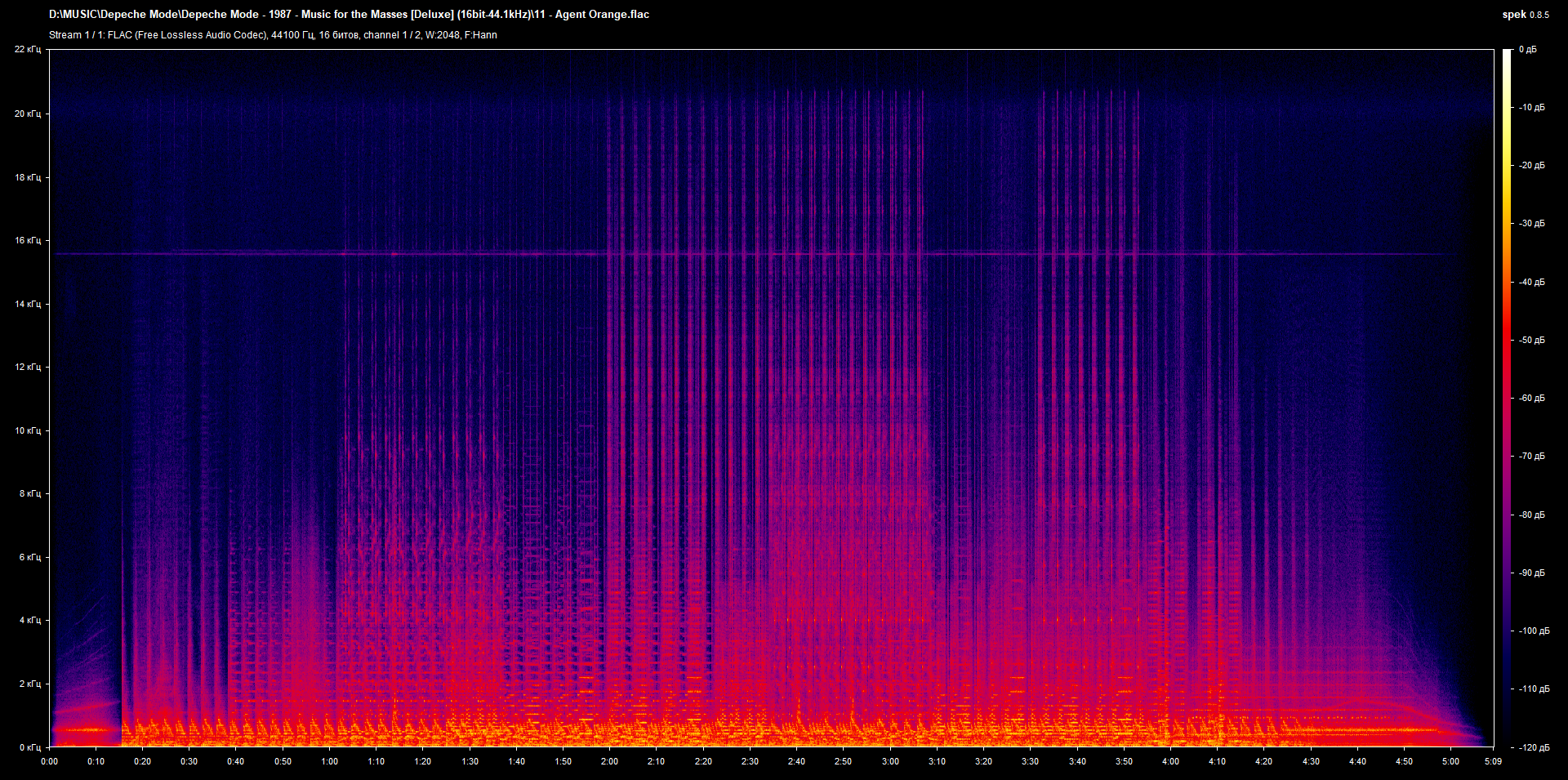The width and height of the screenshot is (1568, 780).
Task: Select the 10 кГц frequency label
Action: point(27,430)
